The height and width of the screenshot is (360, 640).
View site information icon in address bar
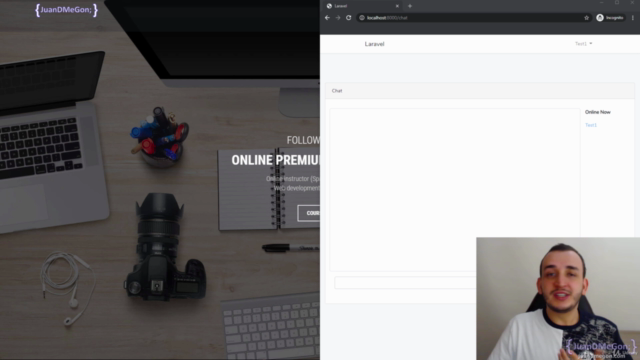362,18
